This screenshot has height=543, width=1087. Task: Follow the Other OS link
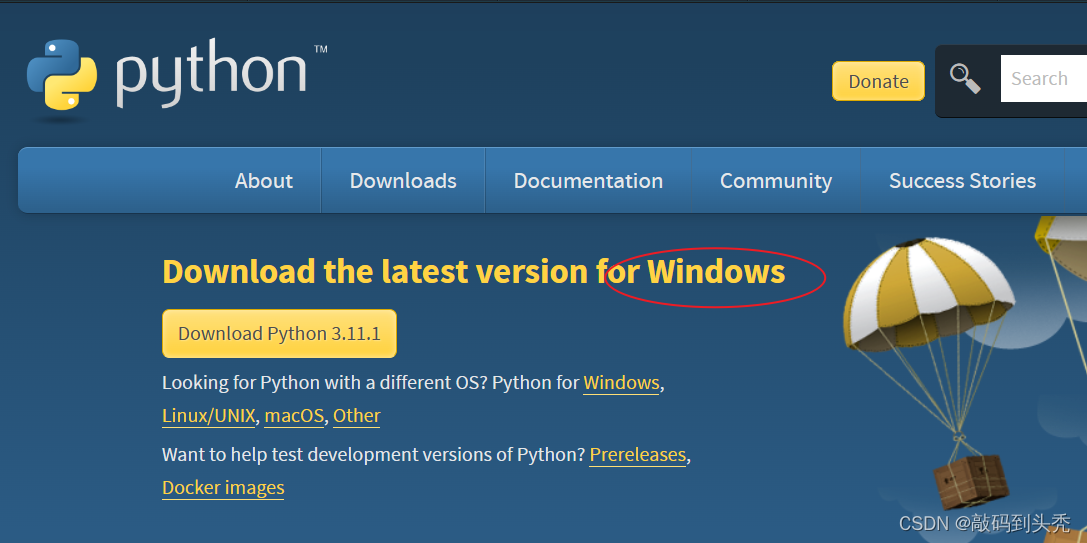click(356, 416)
